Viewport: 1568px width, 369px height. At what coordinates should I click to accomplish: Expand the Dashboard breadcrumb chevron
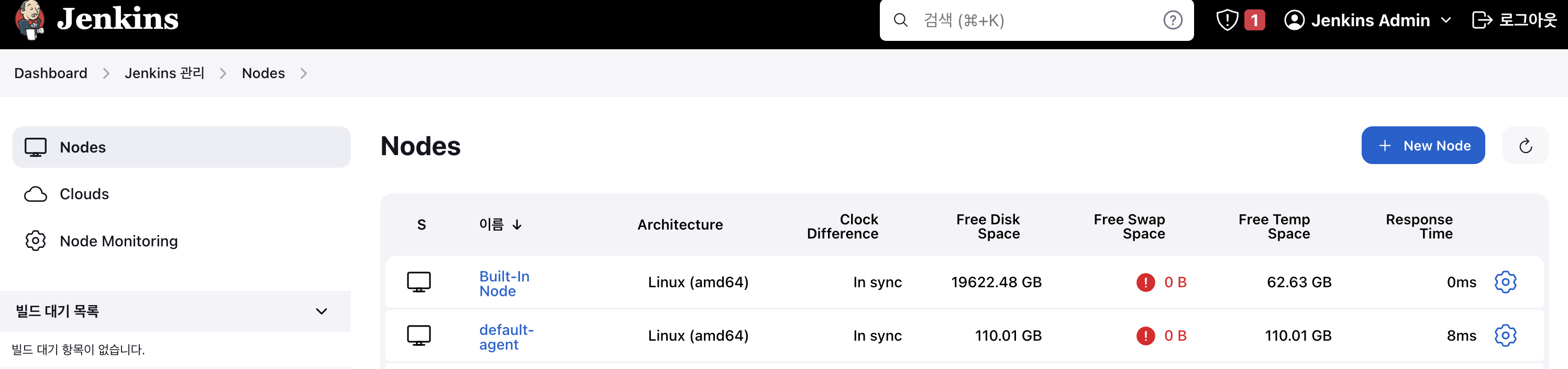click(x=106, y=73)
